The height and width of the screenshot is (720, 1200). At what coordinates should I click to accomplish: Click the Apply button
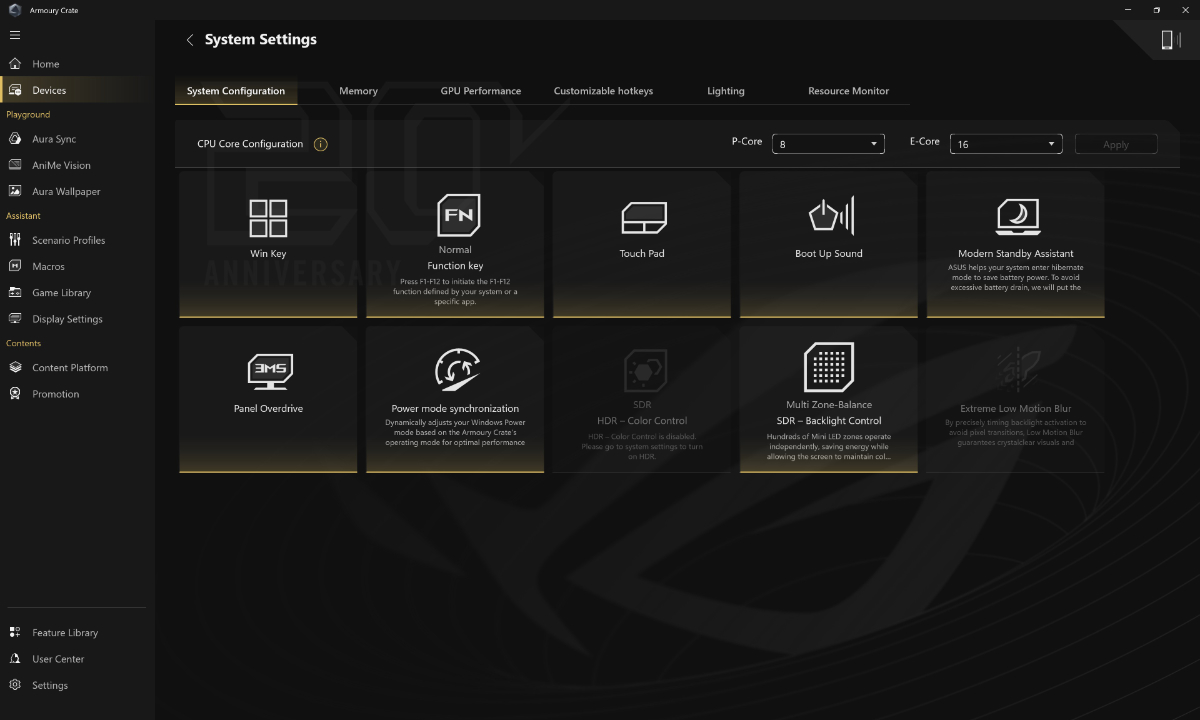tap(1116, 144)
